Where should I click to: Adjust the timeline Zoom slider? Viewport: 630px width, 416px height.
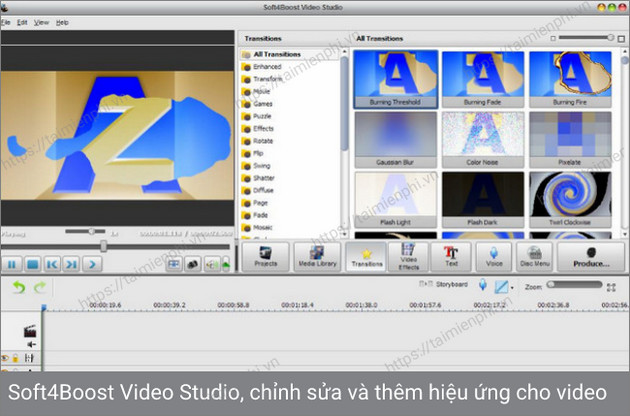click(574, 285)
